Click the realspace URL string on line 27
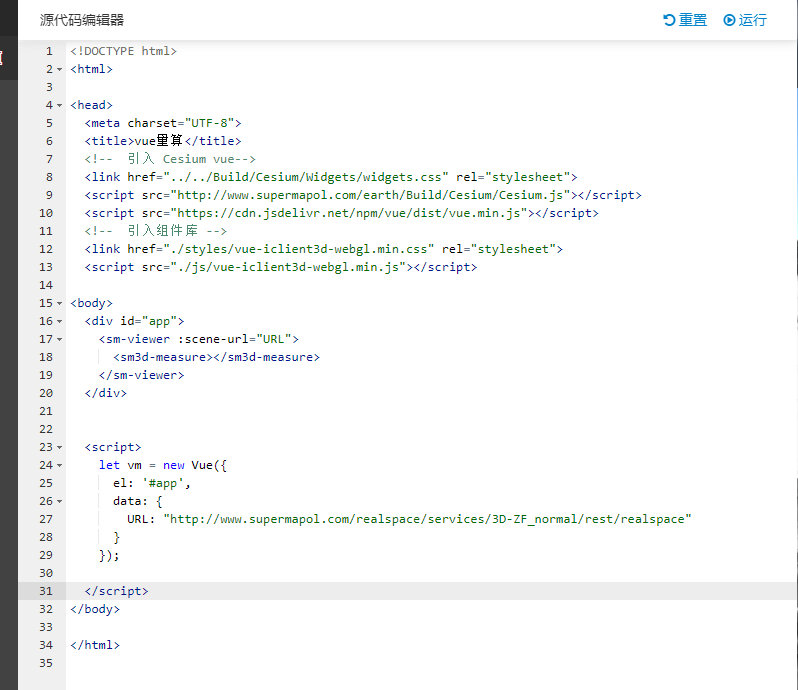 coord(428,519)
